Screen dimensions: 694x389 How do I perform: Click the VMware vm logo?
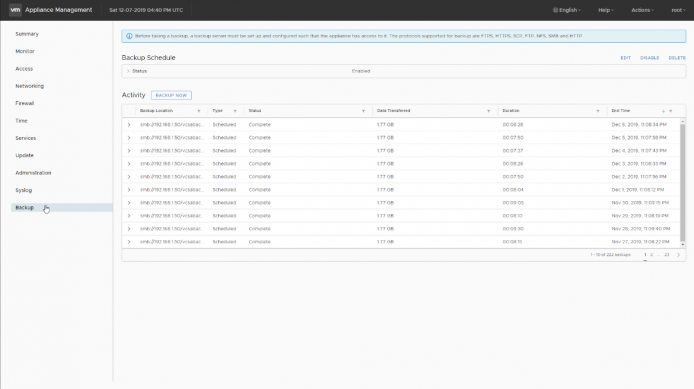click(15, 10)
